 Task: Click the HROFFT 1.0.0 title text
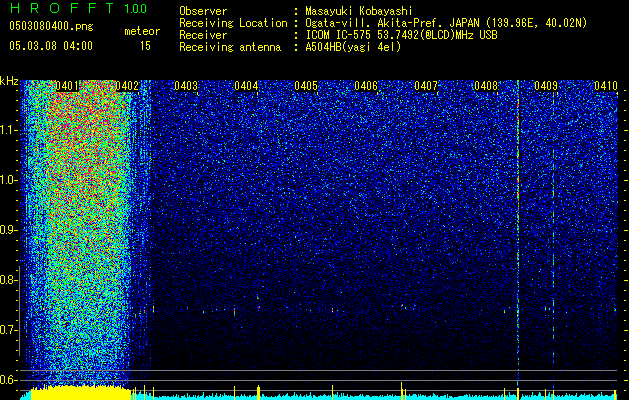point(78,8)
